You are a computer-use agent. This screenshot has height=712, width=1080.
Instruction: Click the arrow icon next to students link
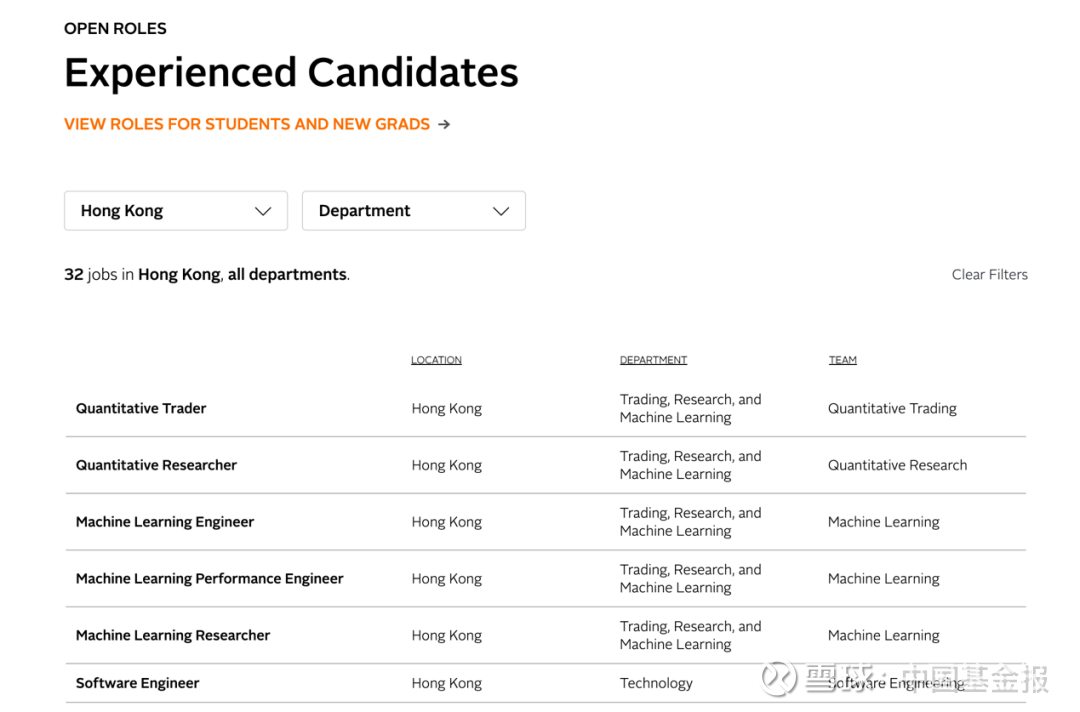pyautogui.click(x=444, y=125)
